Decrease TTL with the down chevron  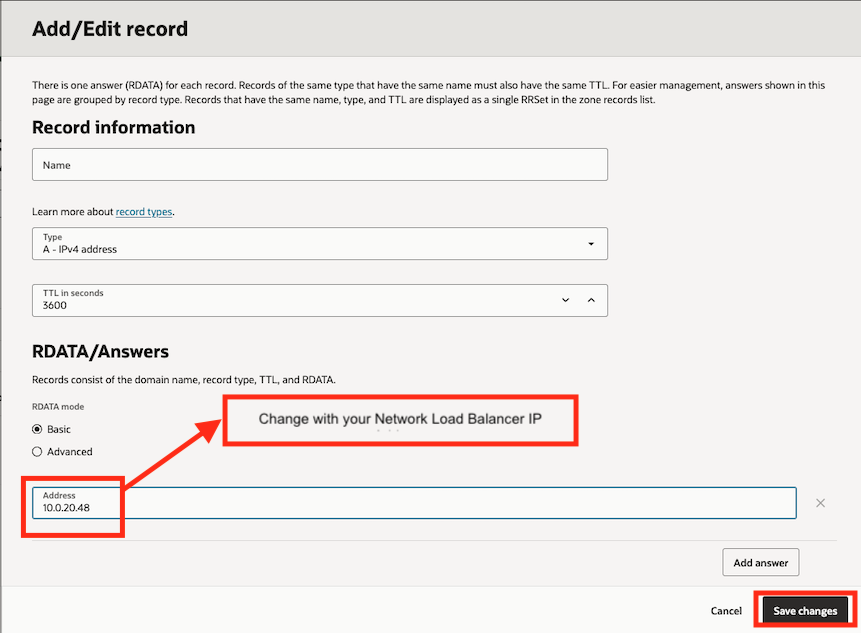tap(565, 300)
